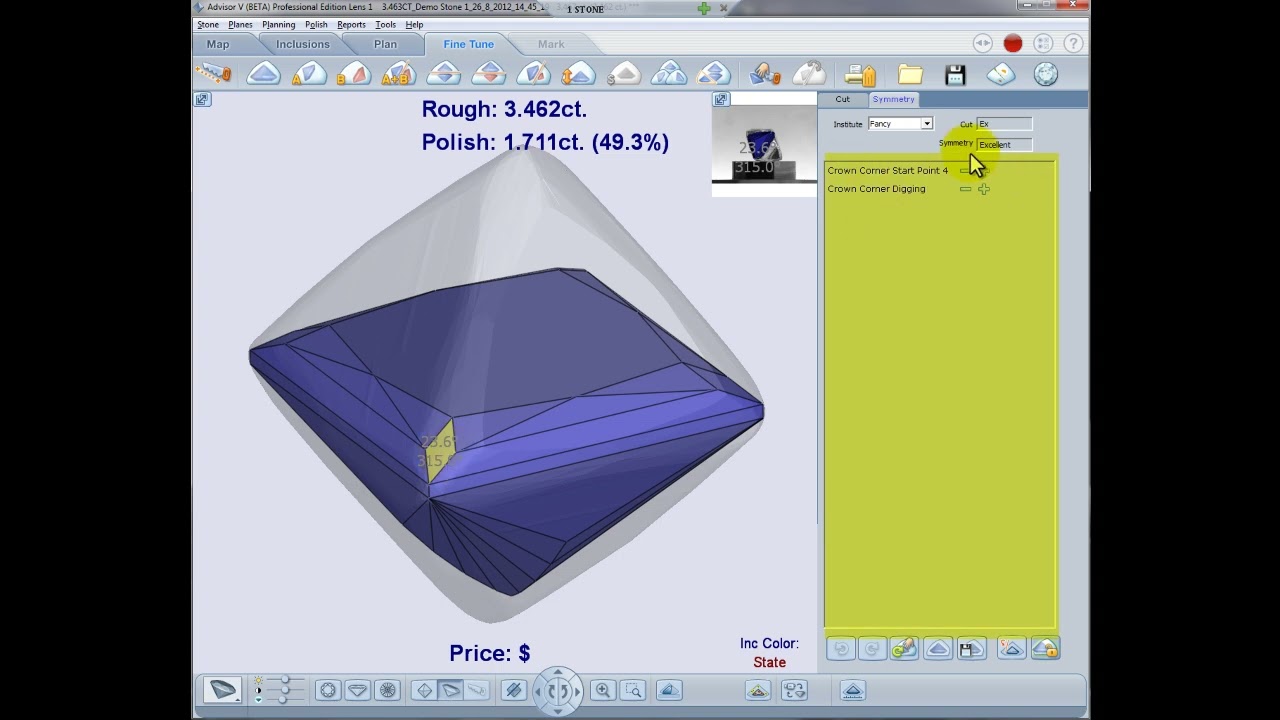Click the Cut grade field
This screenshot has height=720, width=1280.
tap(1004, 124)
